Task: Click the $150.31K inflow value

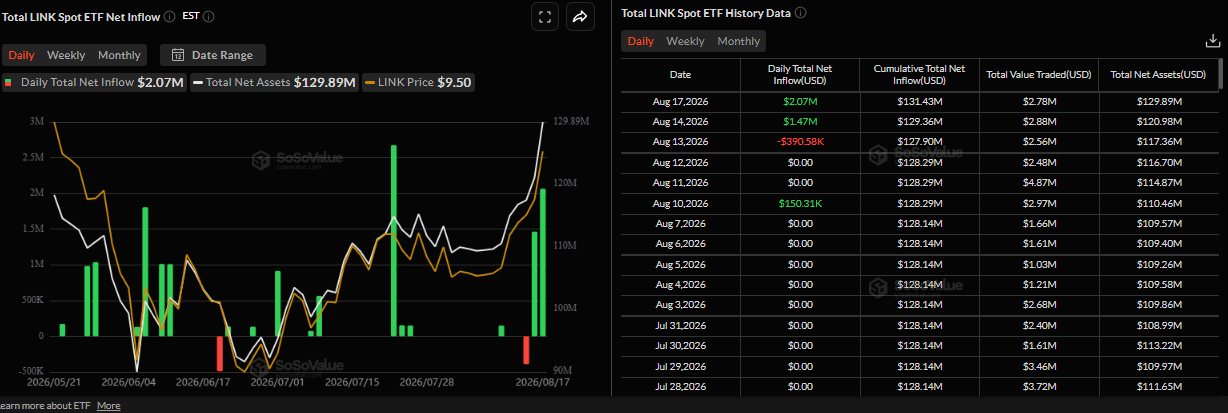Action: (799, 204)
